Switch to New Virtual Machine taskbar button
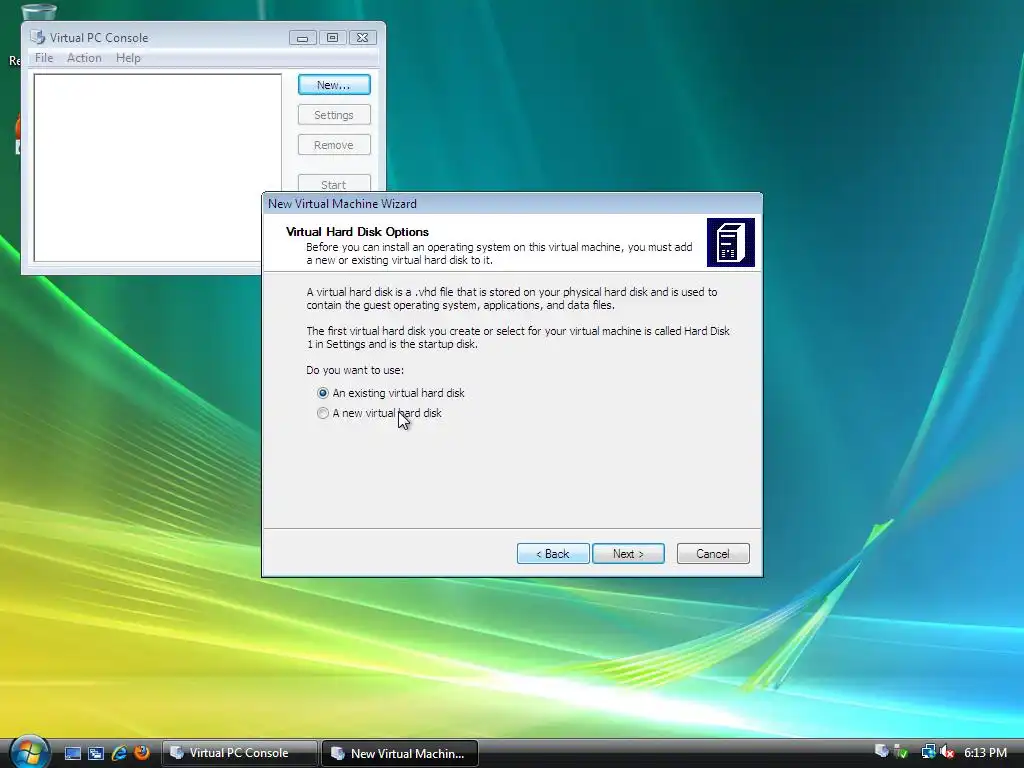 [x=400, y=753]
